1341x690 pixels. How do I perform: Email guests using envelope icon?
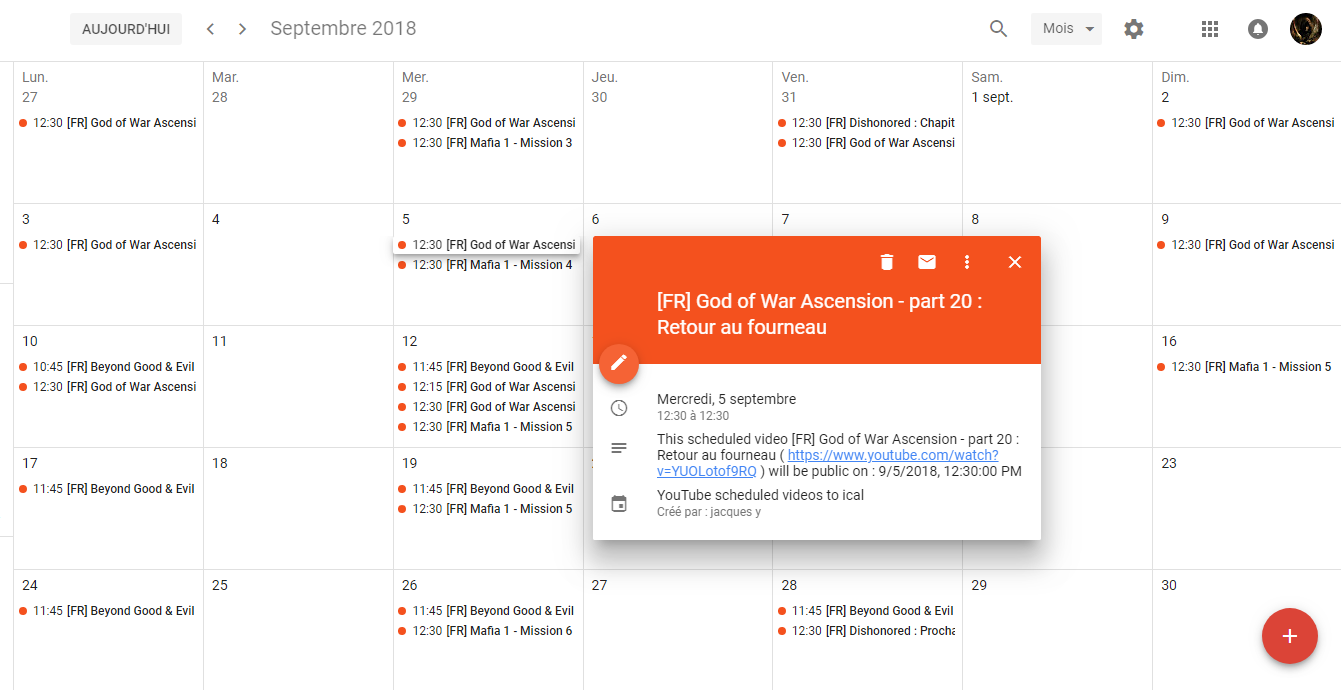coord(927,262)
